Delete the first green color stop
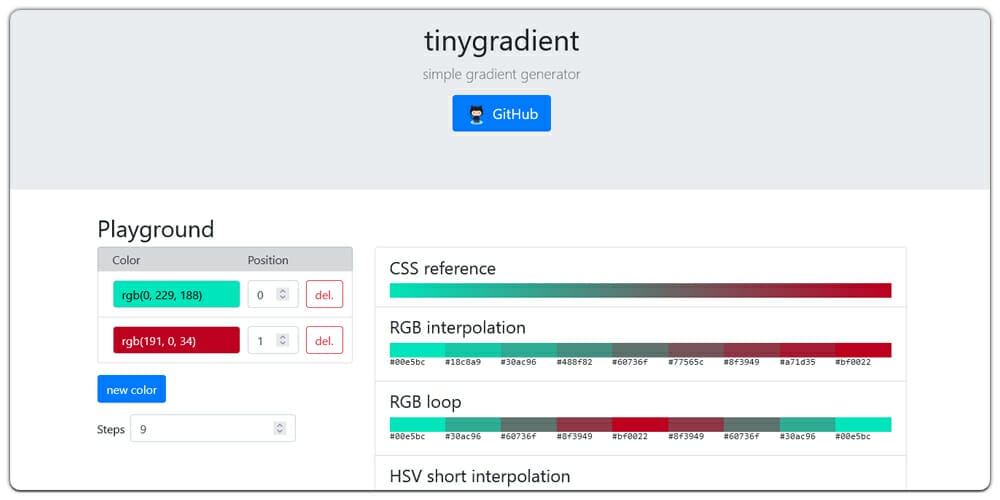The width and height of the screenshot is (1000, 500). (x=324, y=294)
